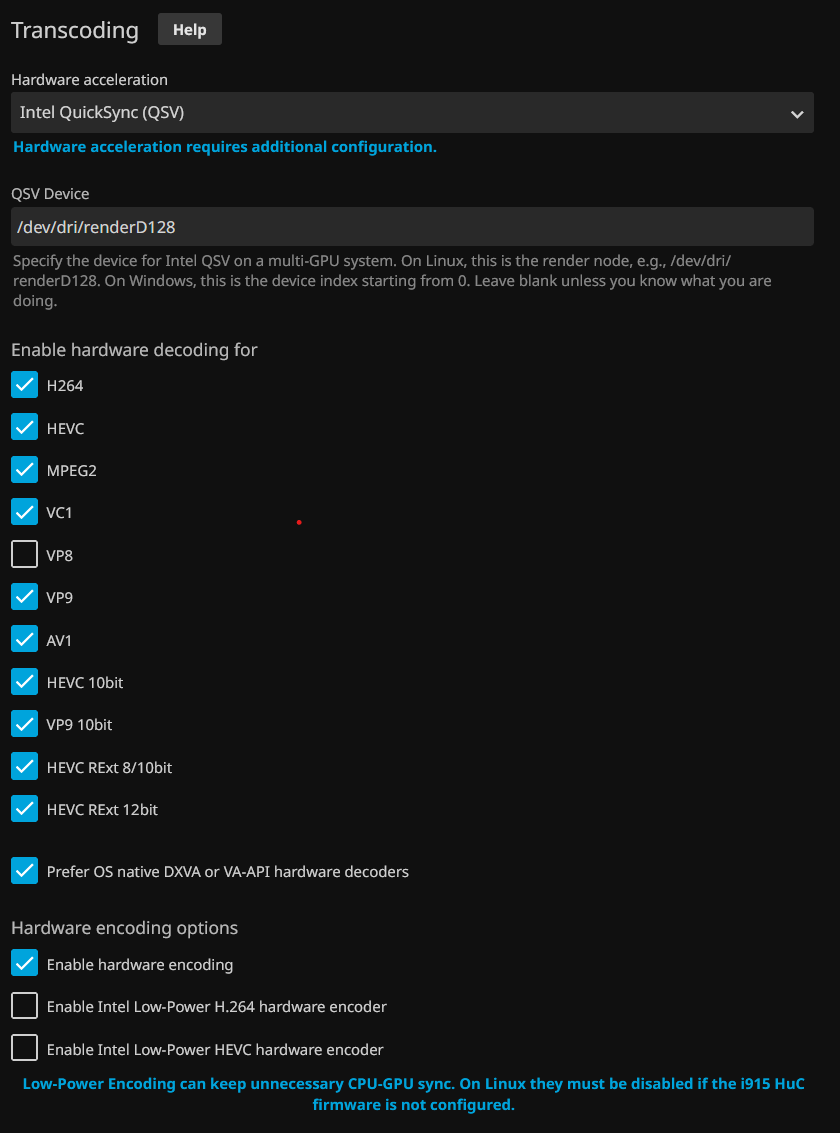
Task: Click the QSV Device input field
Action: (x=412, y=227)
